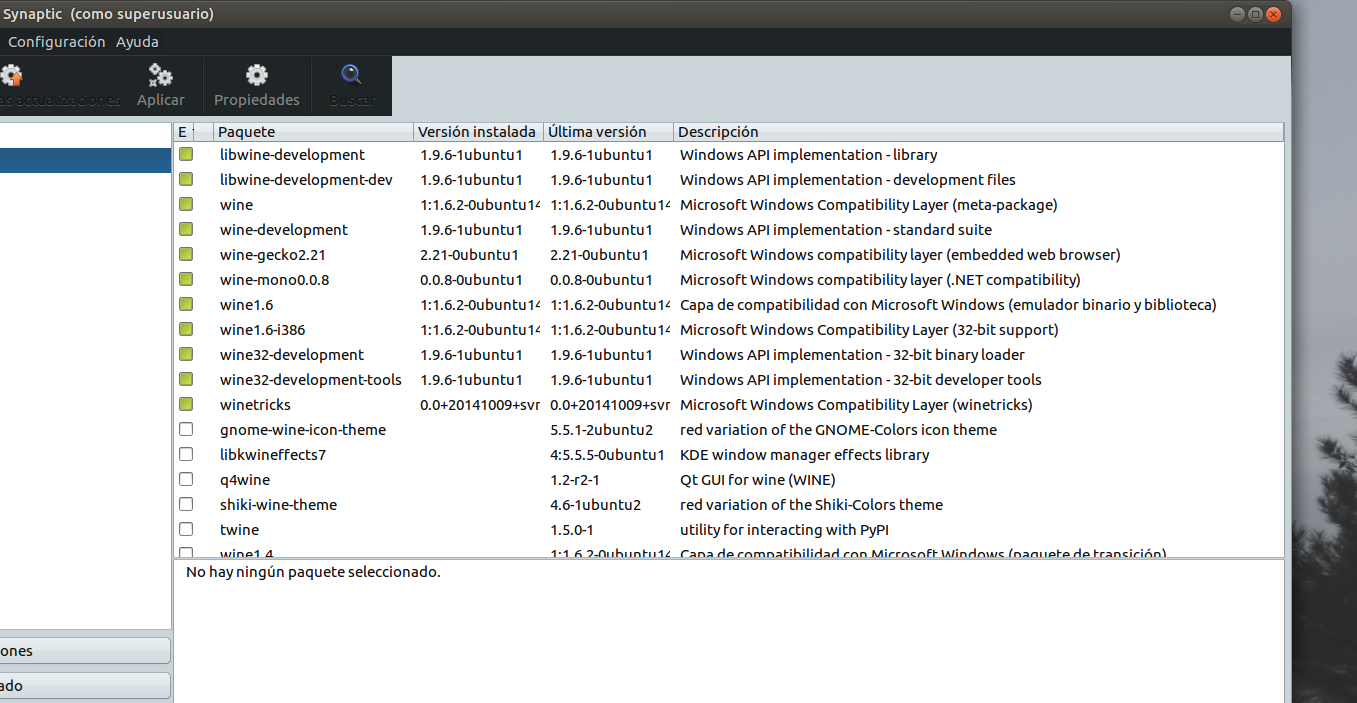This screenshot has height=703, width=1357.
Task: Open Propiedades from the toolbar
Action: [257, 76]
